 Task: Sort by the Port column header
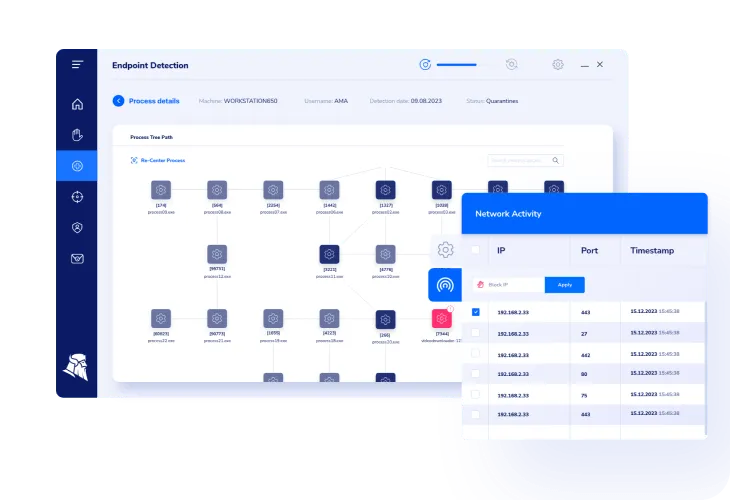[x=589, y=250]
